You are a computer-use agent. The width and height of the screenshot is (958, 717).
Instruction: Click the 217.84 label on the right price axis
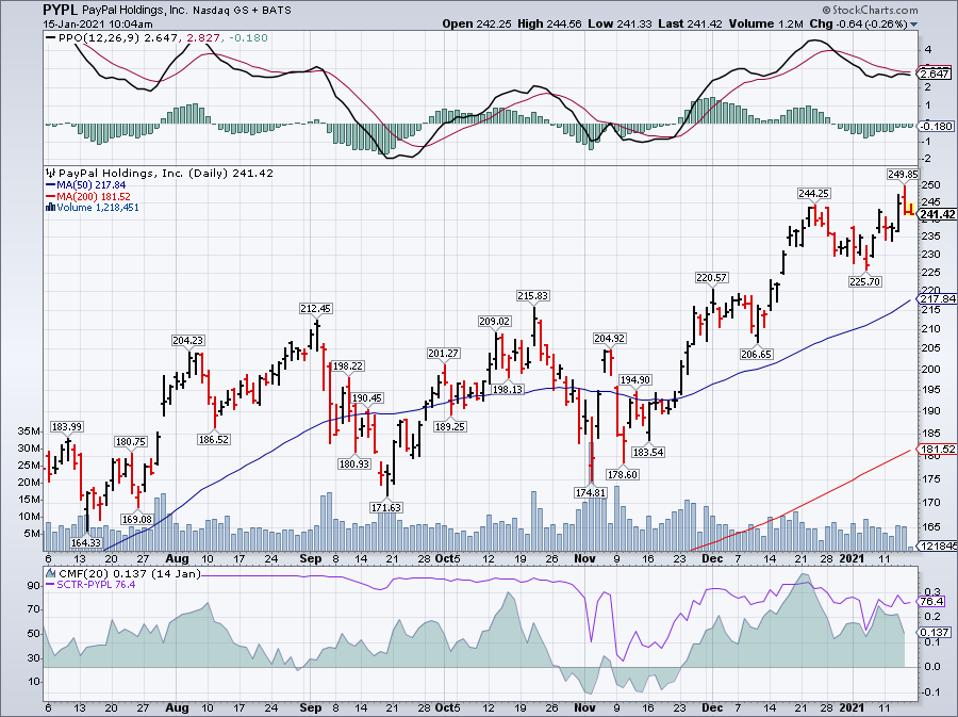(937, 299)
